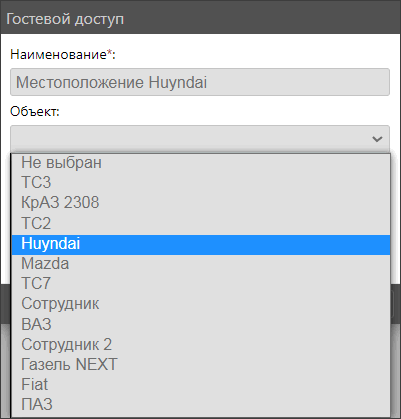Pick ТС7 in object dropdown
Image resolution: width=401 pixels, height=419 pixels.
point(201,284)
